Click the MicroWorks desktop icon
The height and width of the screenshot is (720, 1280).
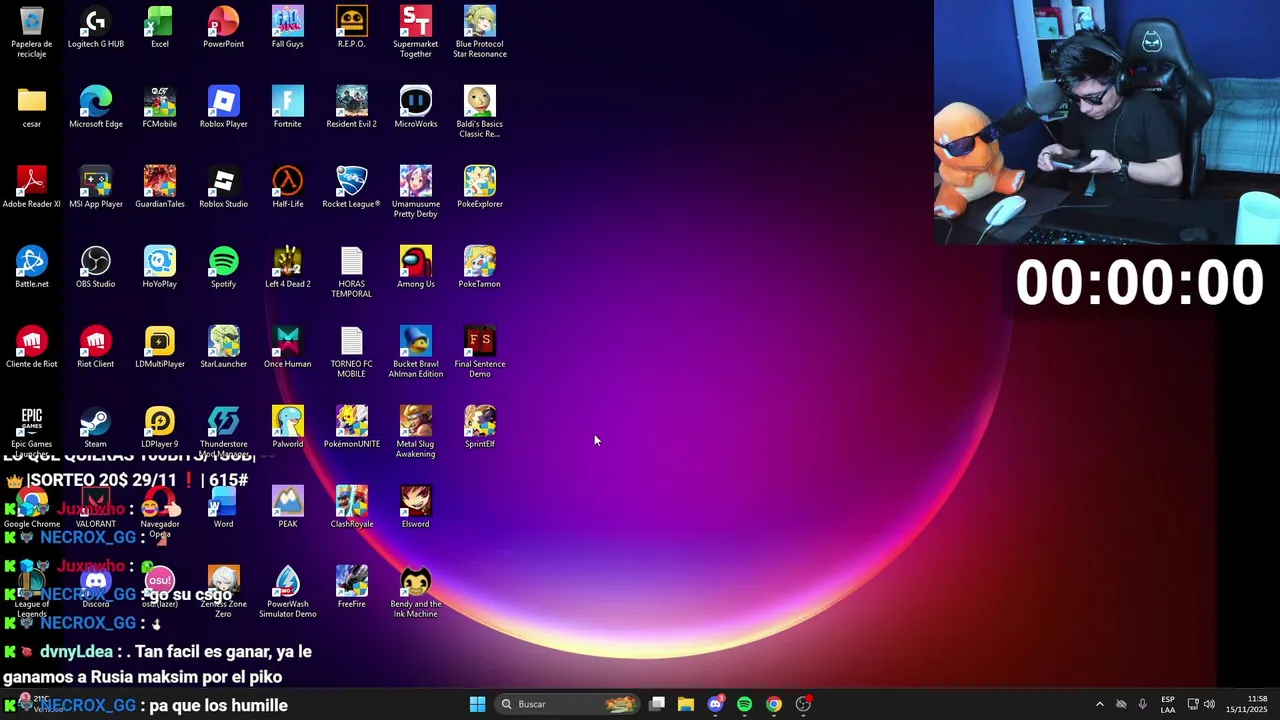click(416, 107)
